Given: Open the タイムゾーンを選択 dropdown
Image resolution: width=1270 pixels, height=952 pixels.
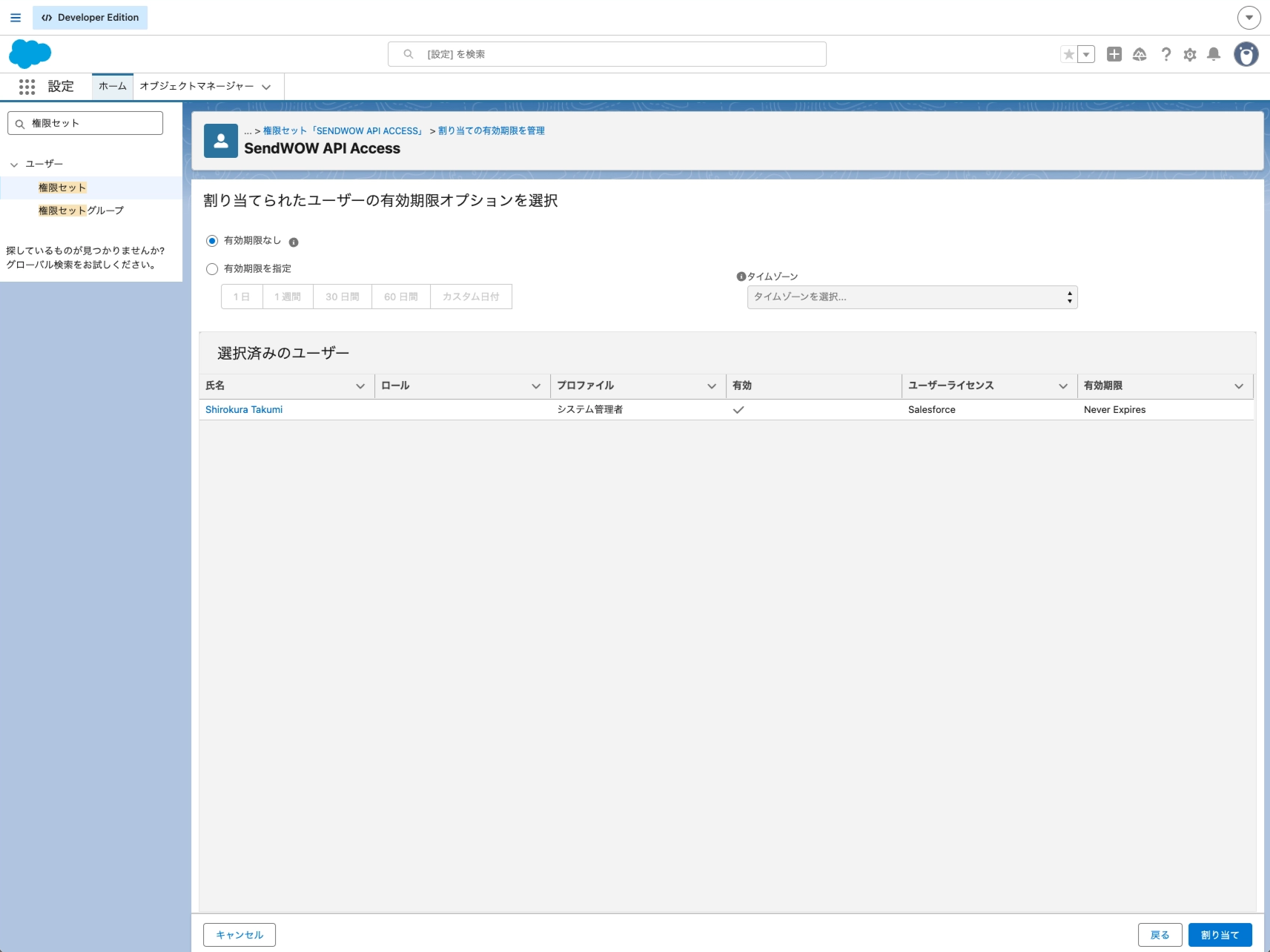Looking at the screenshot, I should pyautogui.click(x=913, y=297).
